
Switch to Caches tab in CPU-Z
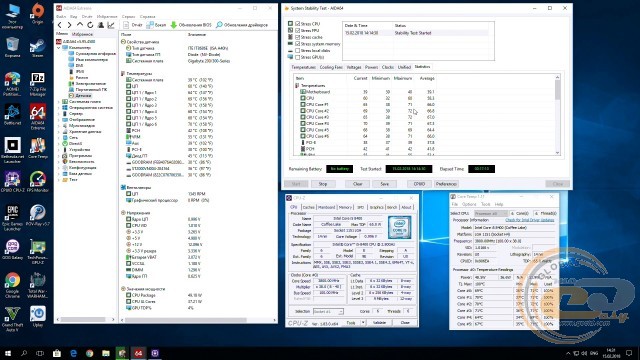(x=309, y=207)
